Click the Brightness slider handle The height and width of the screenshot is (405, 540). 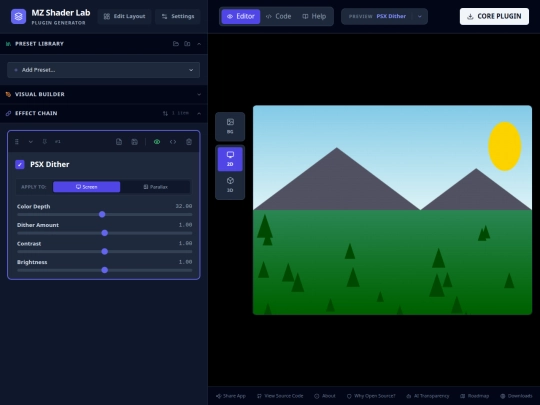point(105,270)
